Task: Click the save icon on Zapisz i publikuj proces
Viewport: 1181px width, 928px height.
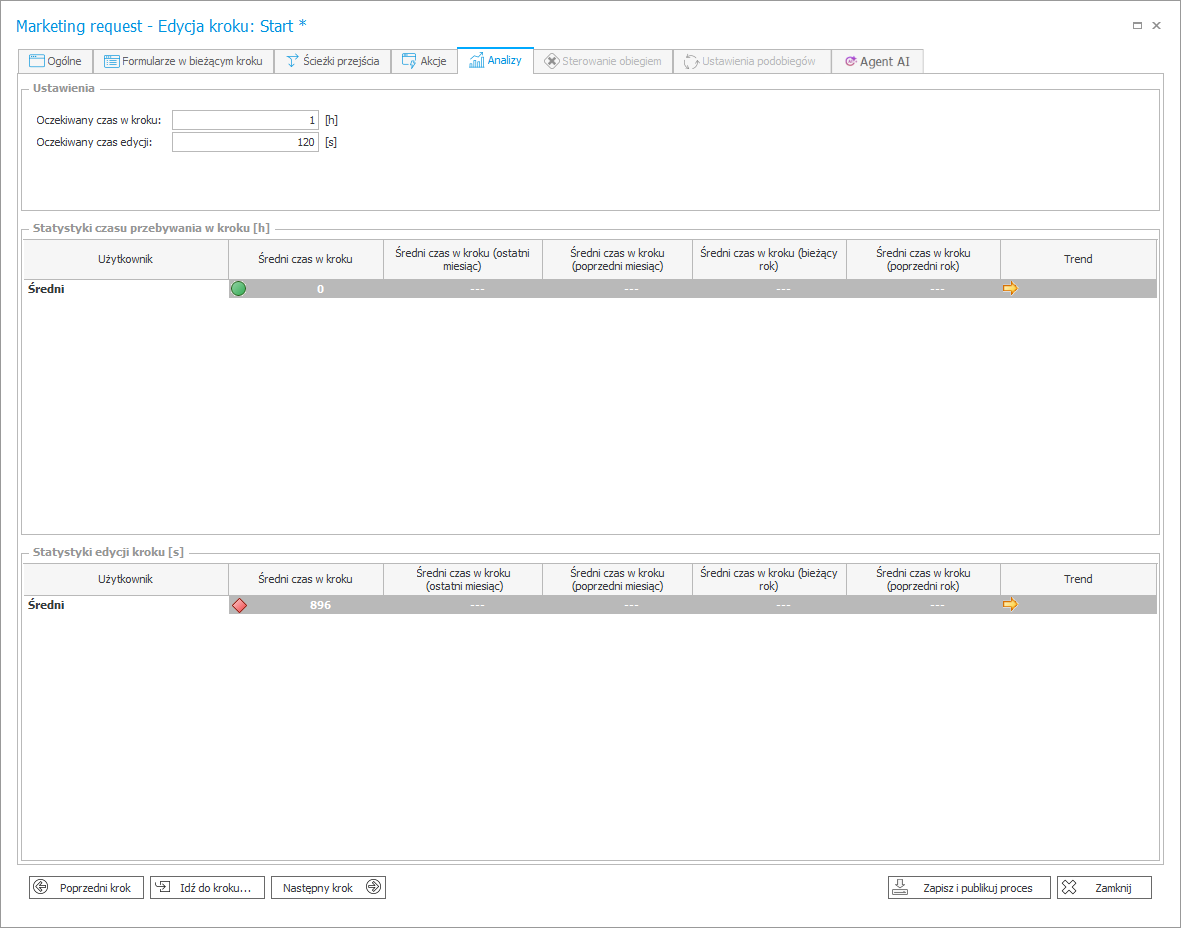Action: coord(900,887)
